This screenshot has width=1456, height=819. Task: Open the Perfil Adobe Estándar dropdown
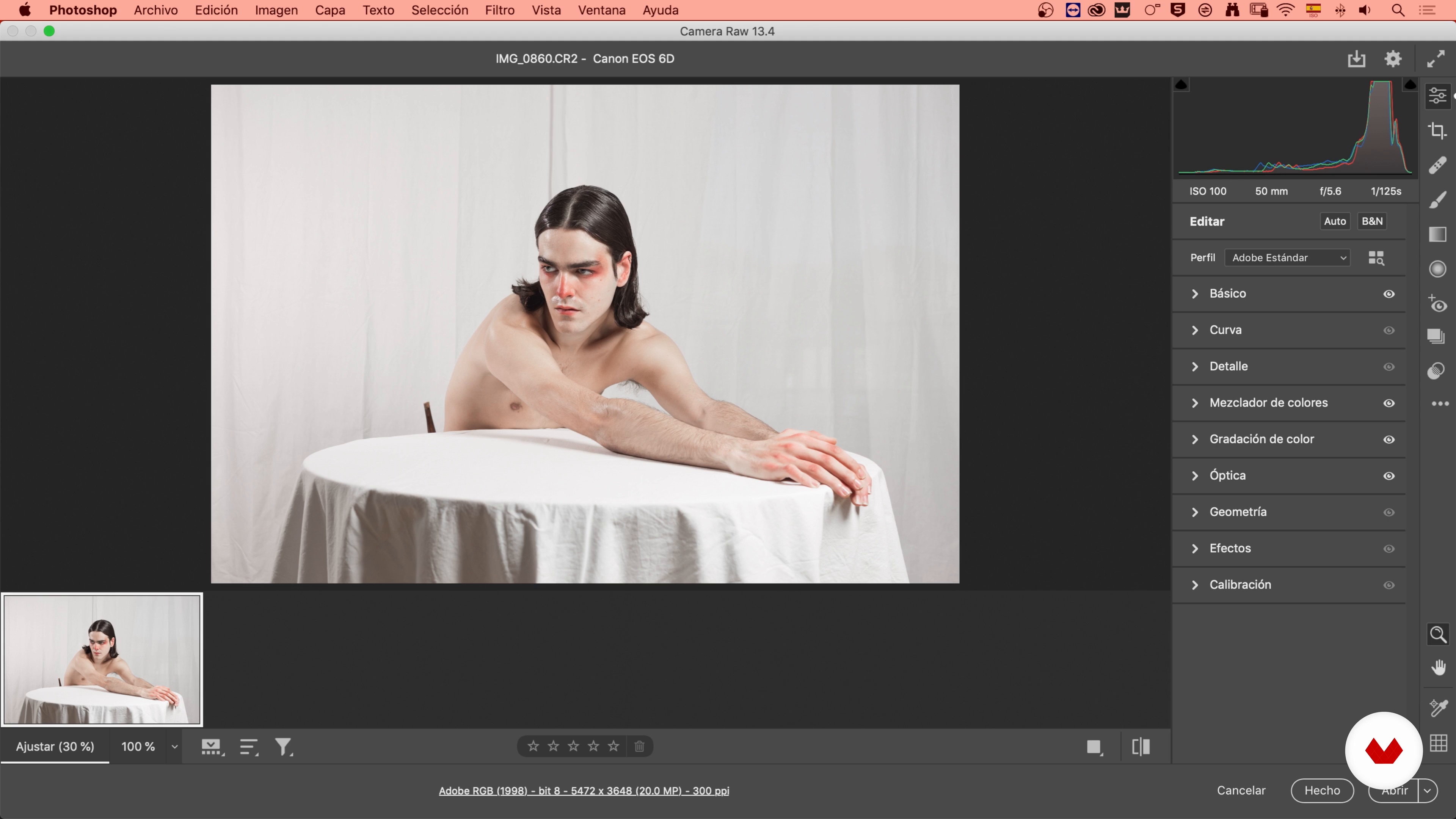[x=1288, y=258]
